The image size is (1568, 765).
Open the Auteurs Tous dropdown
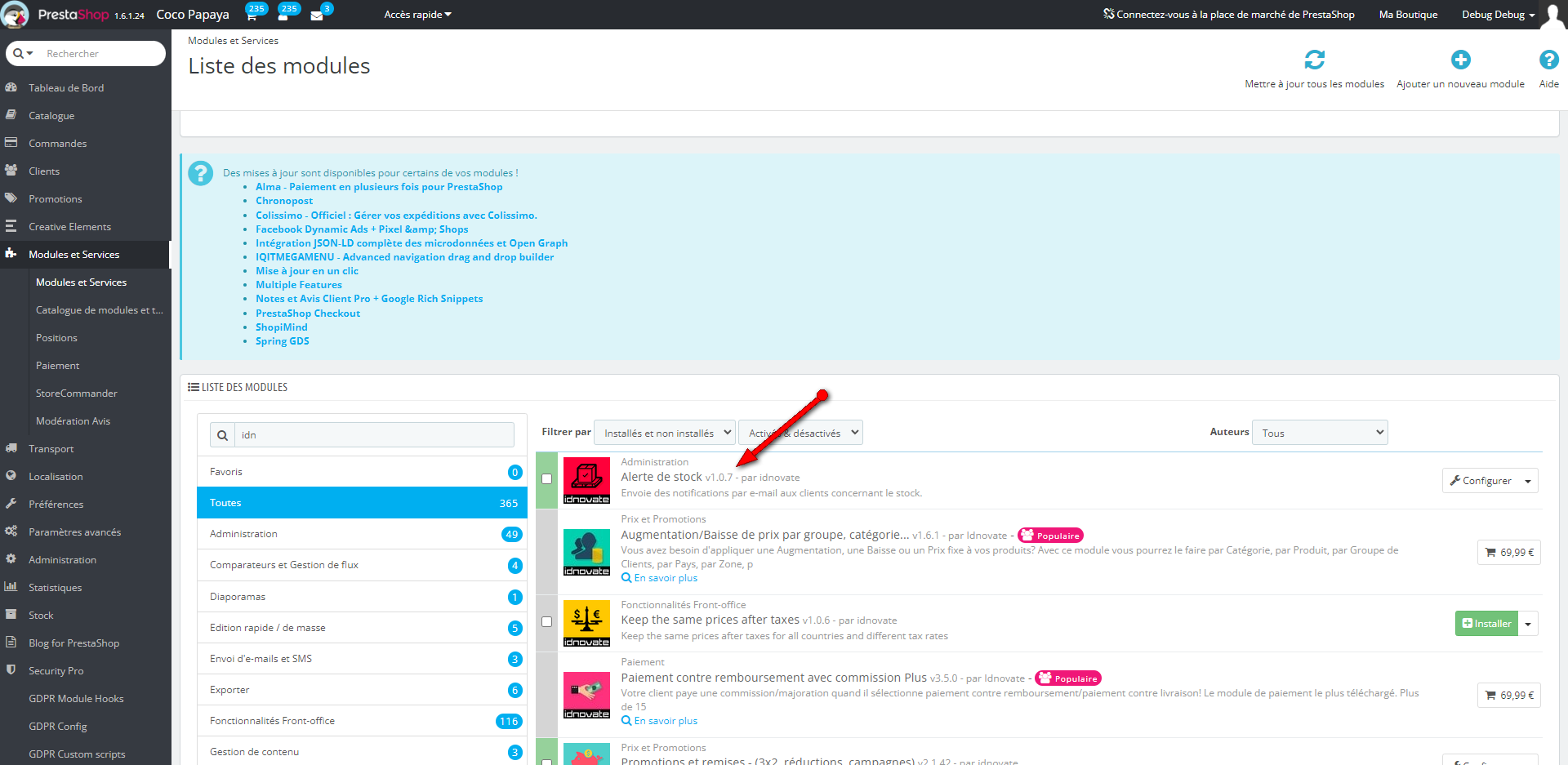coord(1321,433)
